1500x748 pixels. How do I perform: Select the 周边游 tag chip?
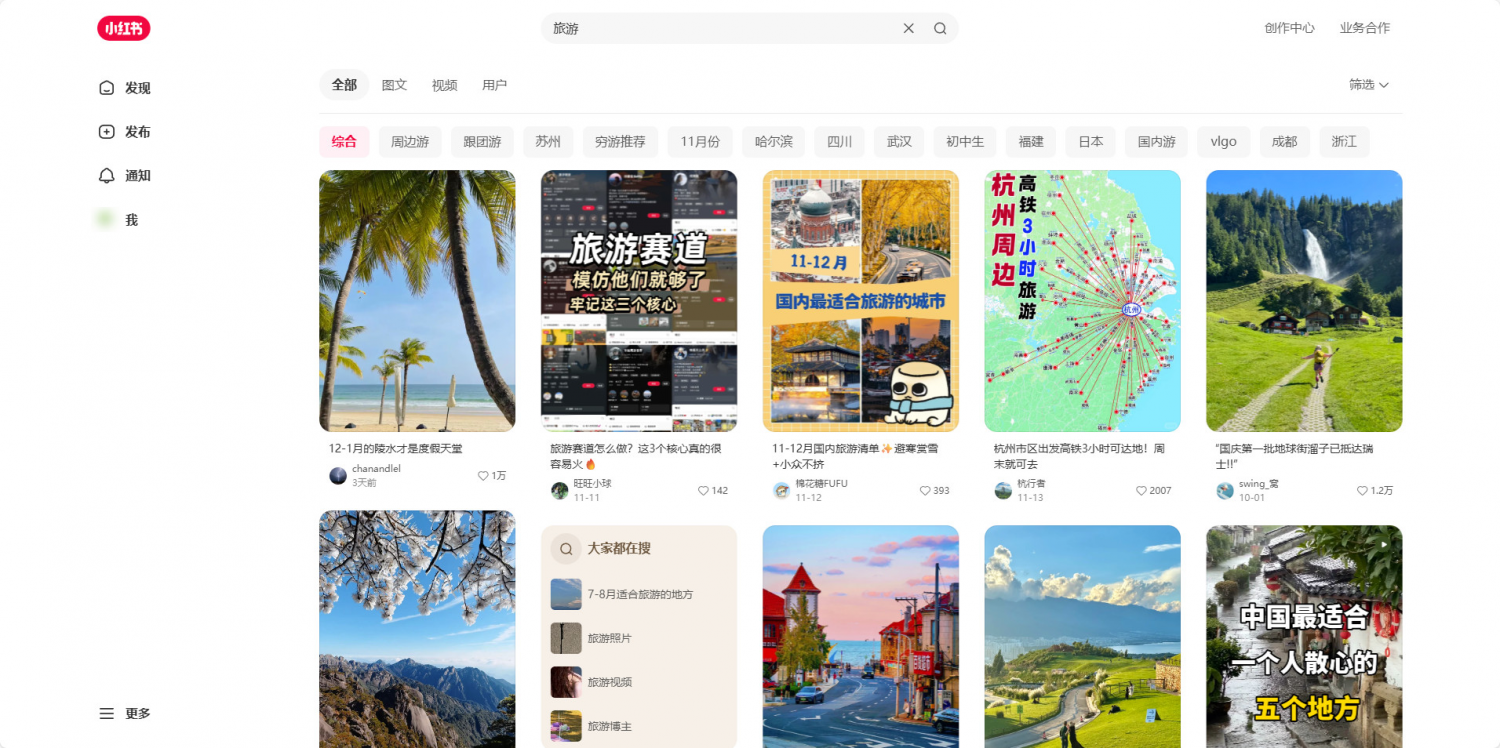(410, 142)
